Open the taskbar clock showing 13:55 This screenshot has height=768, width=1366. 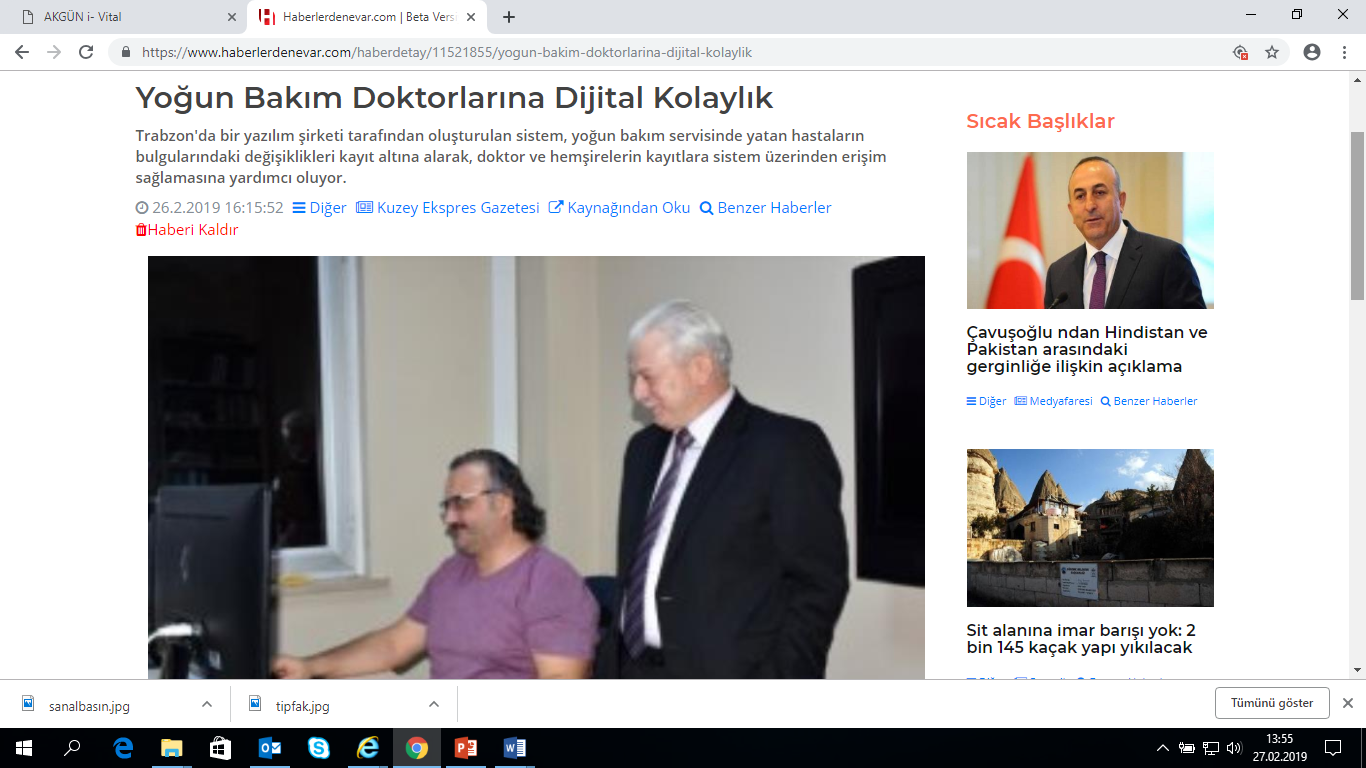1279,748
